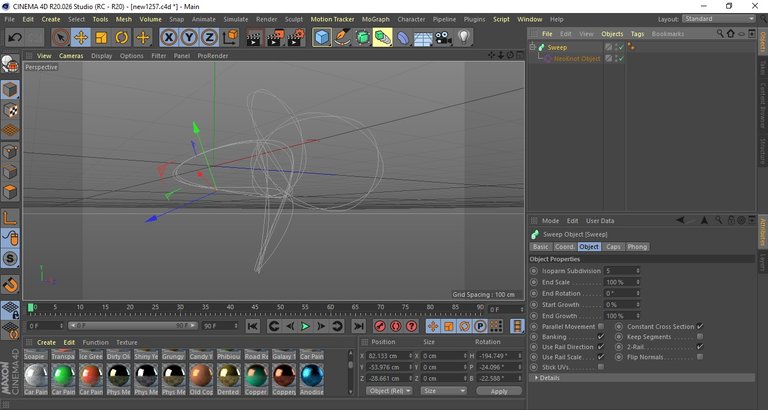This screenshot has width=768, height=410.
Task: Select NeoKnot Object in object tree
Action: coord(576,58)
